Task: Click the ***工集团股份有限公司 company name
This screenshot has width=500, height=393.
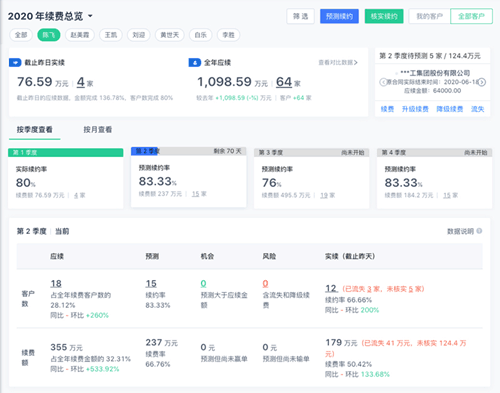Action: tap(435, 73)
